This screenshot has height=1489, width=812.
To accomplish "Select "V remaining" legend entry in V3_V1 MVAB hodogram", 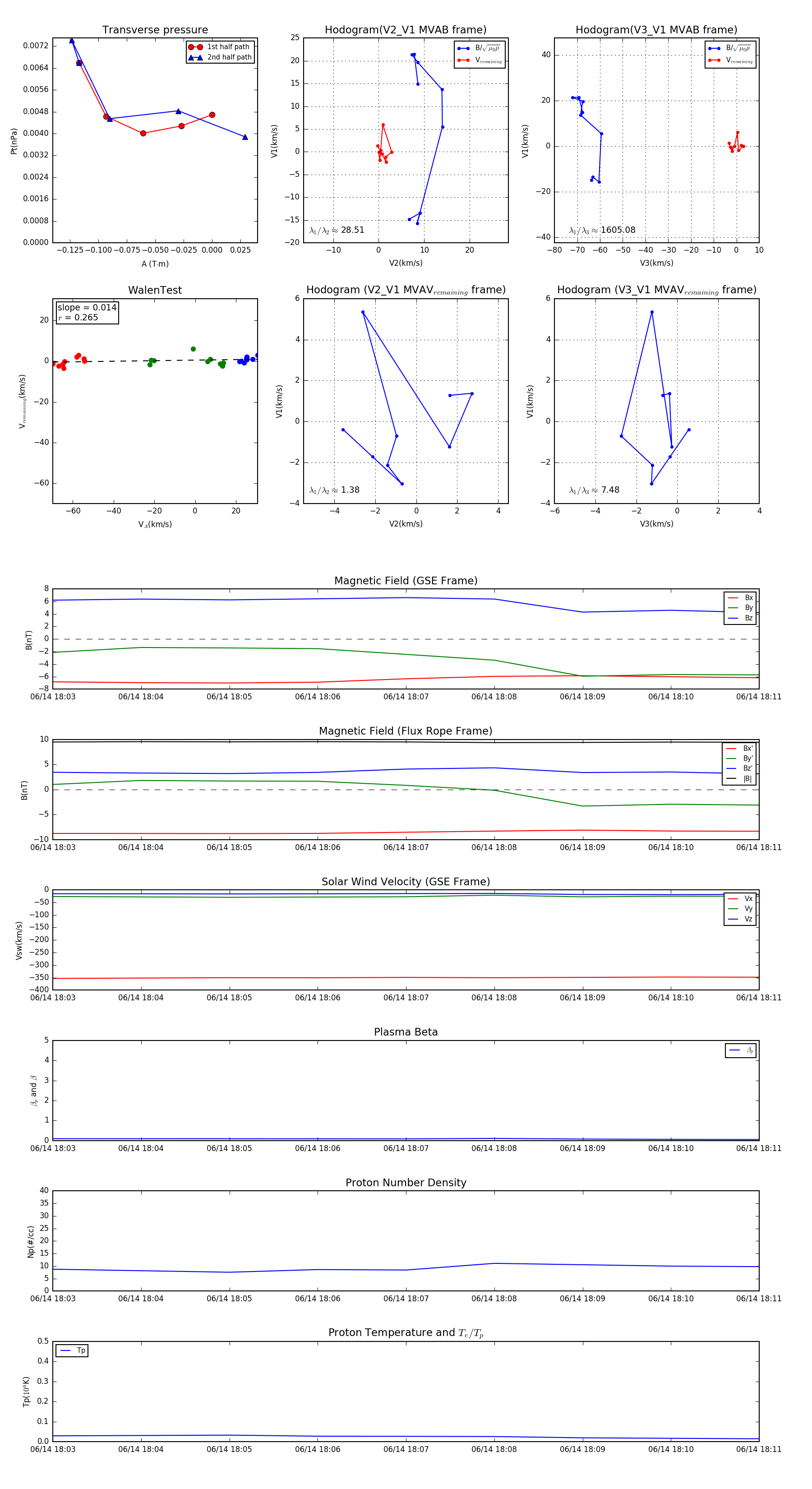I will 730,60.
